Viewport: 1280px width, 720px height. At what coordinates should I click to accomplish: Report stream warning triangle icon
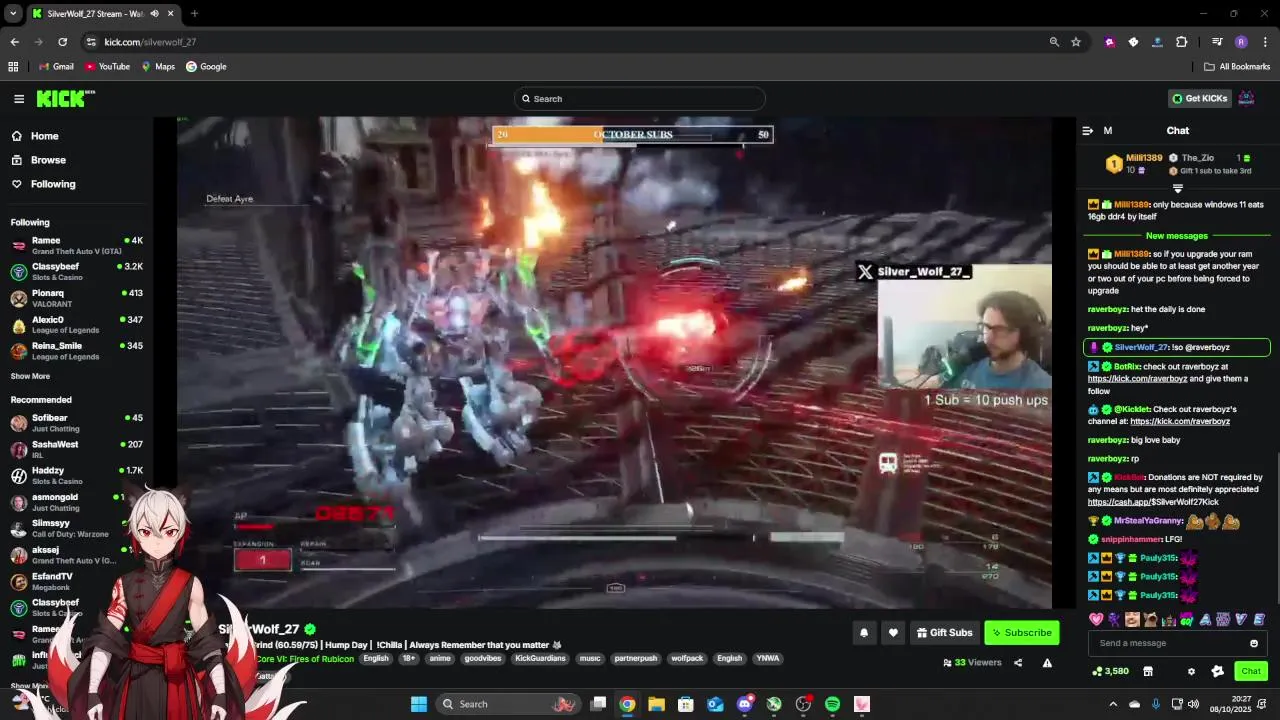coord(1047,663)
